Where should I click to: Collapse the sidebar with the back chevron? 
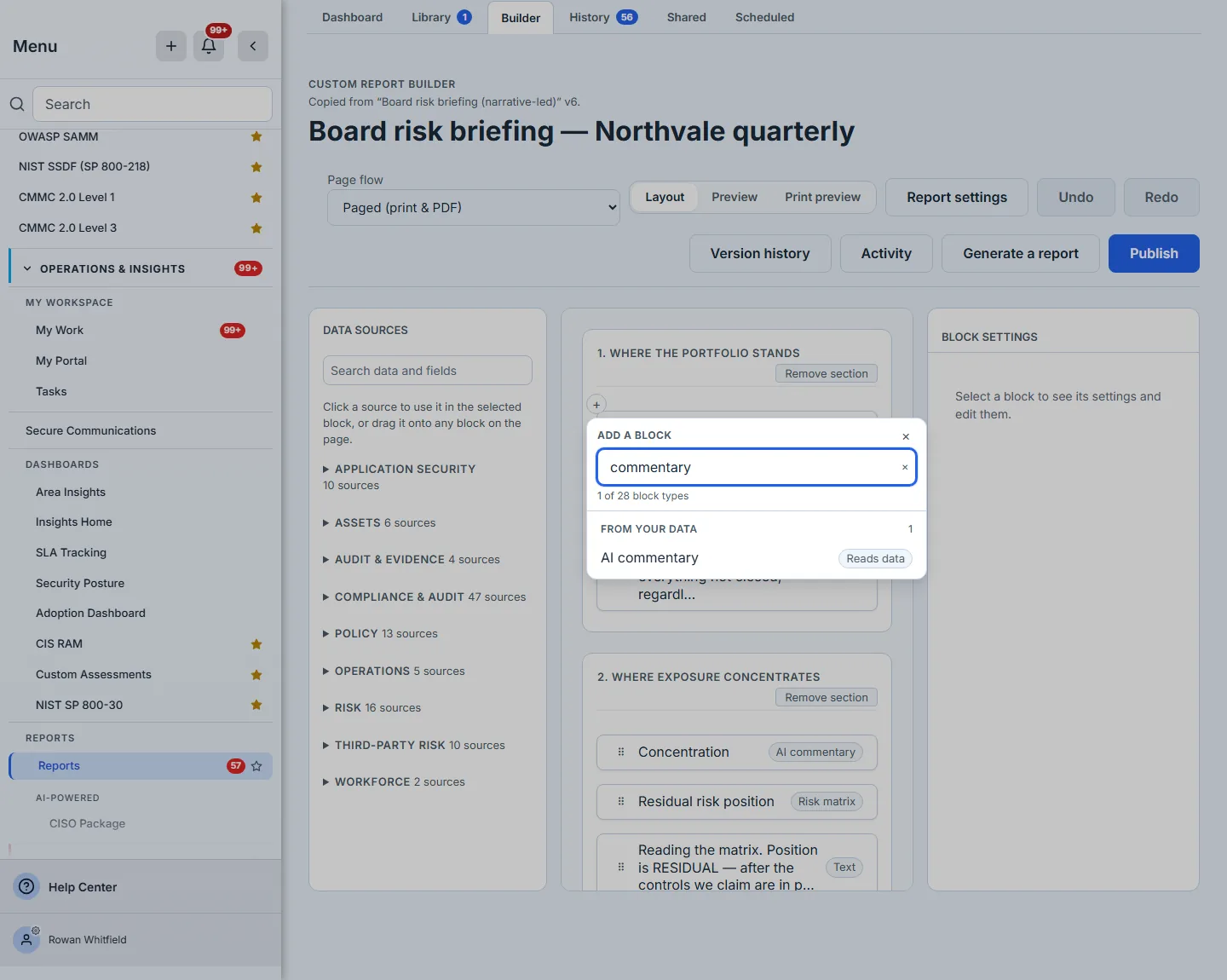click(x=253, y=46)
